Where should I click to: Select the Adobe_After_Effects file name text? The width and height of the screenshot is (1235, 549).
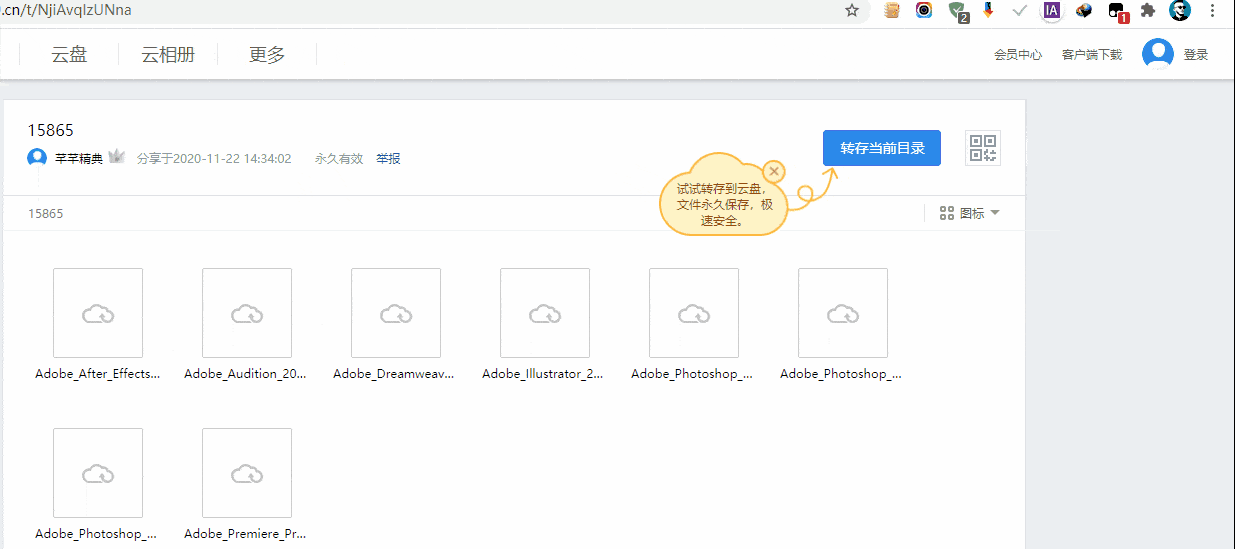(x=98, y=374)
